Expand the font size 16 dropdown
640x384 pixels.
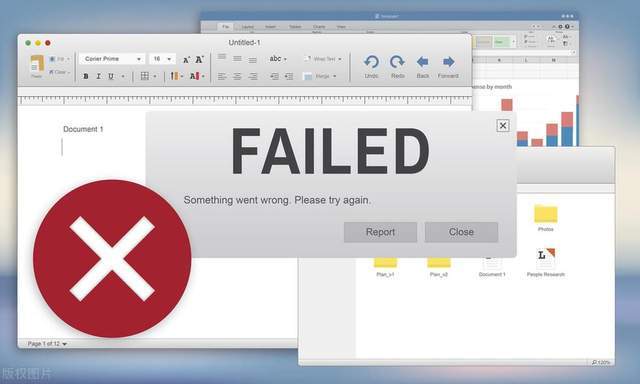click(x=162, y=59)
